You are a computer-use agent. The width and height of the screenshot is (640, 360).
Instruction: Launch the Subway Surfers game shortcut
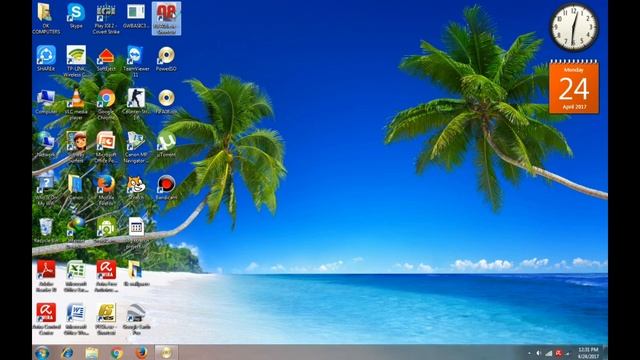[76, 147]
